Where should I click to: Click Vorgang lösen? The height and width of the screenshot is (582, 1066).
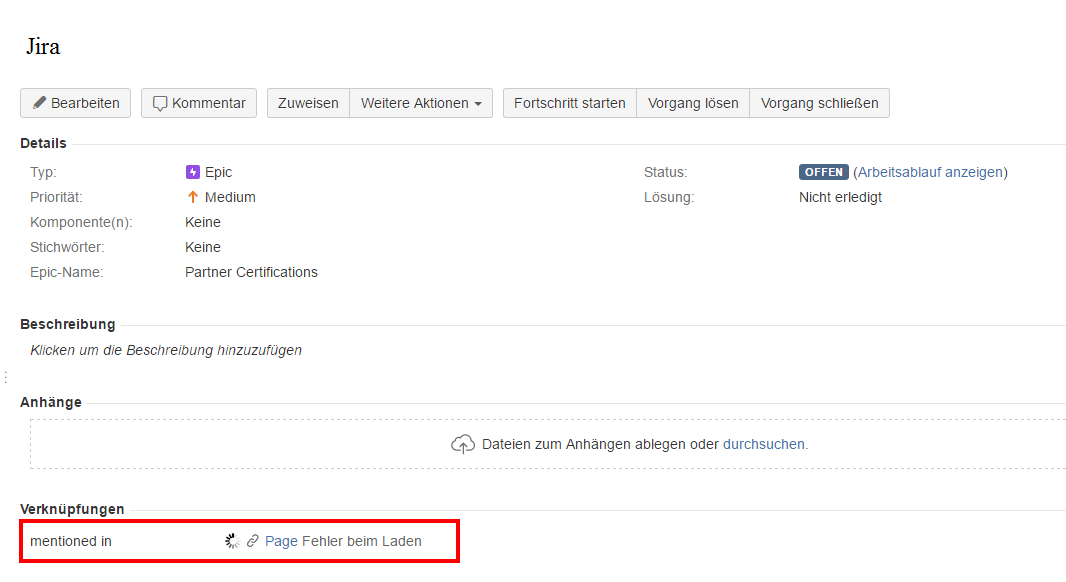point(693,103)
